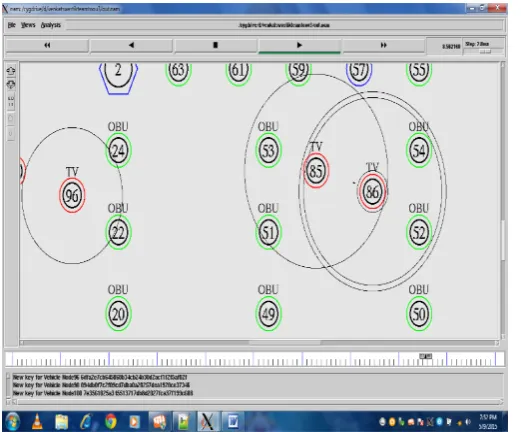This screenshot has width=521, height=432.
Task: Click the taskbar clock showing date
Action: 488,422
